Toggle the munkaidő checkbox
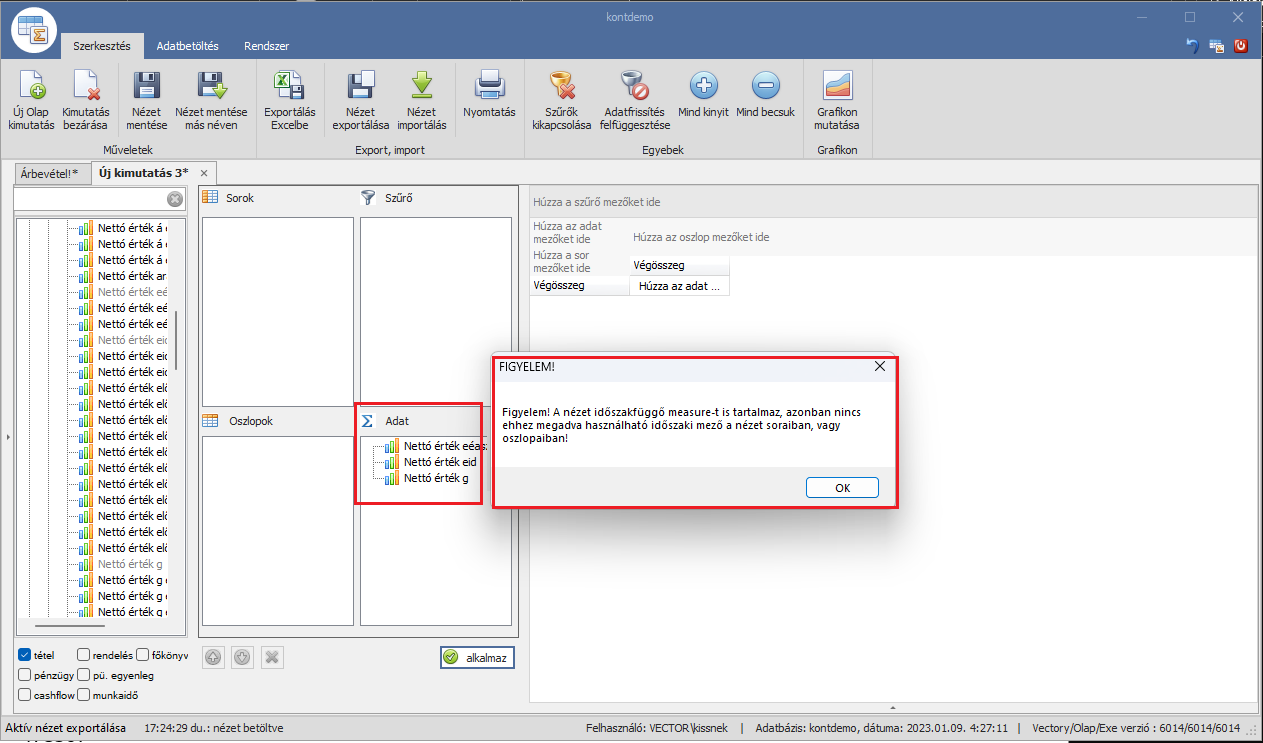1263x743 pixels. pyautogui.click(x=83, y=695)
